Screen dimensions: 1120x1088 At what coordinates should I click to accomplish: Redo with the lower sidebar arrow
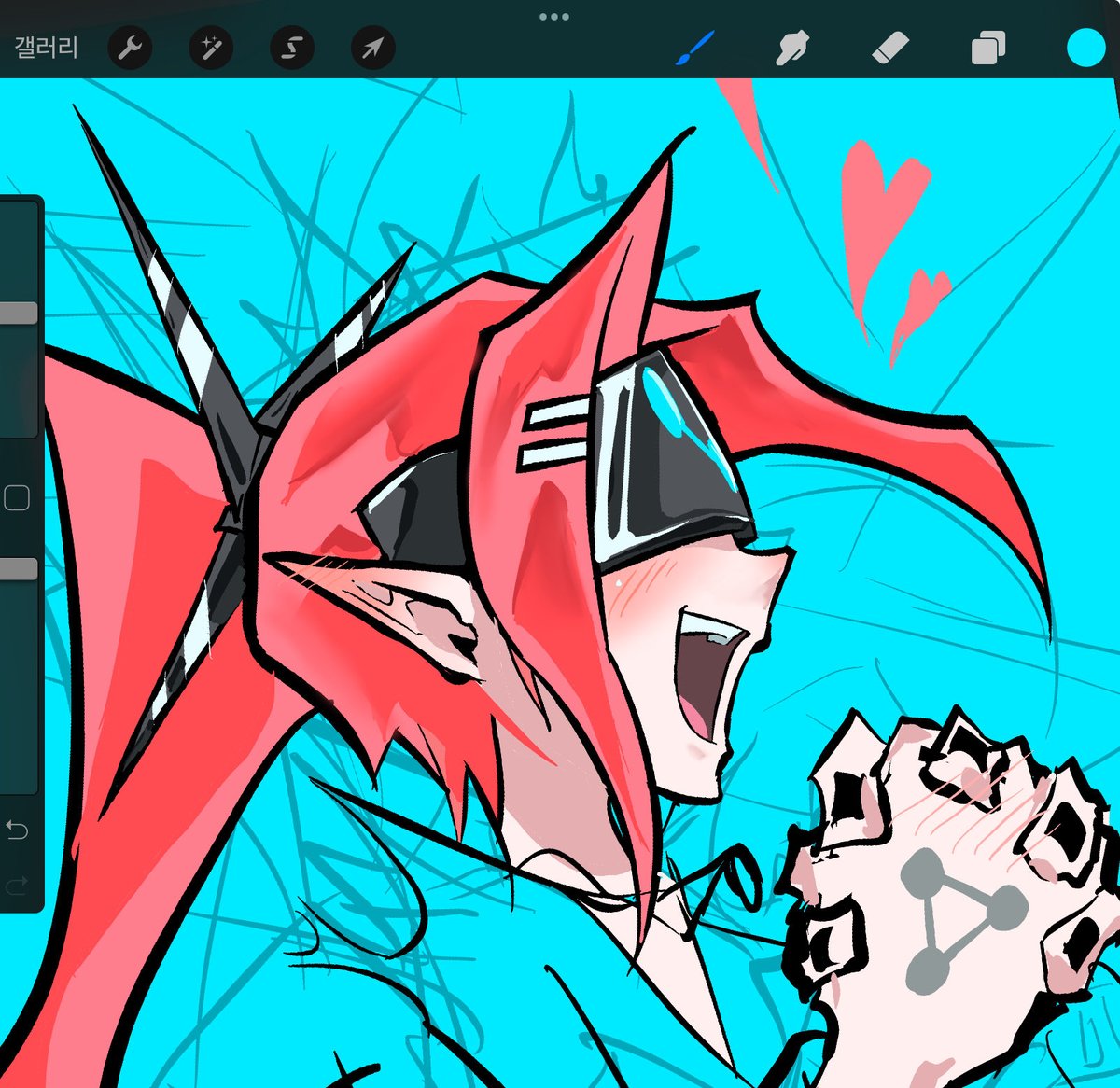click(x=17, y=886)
